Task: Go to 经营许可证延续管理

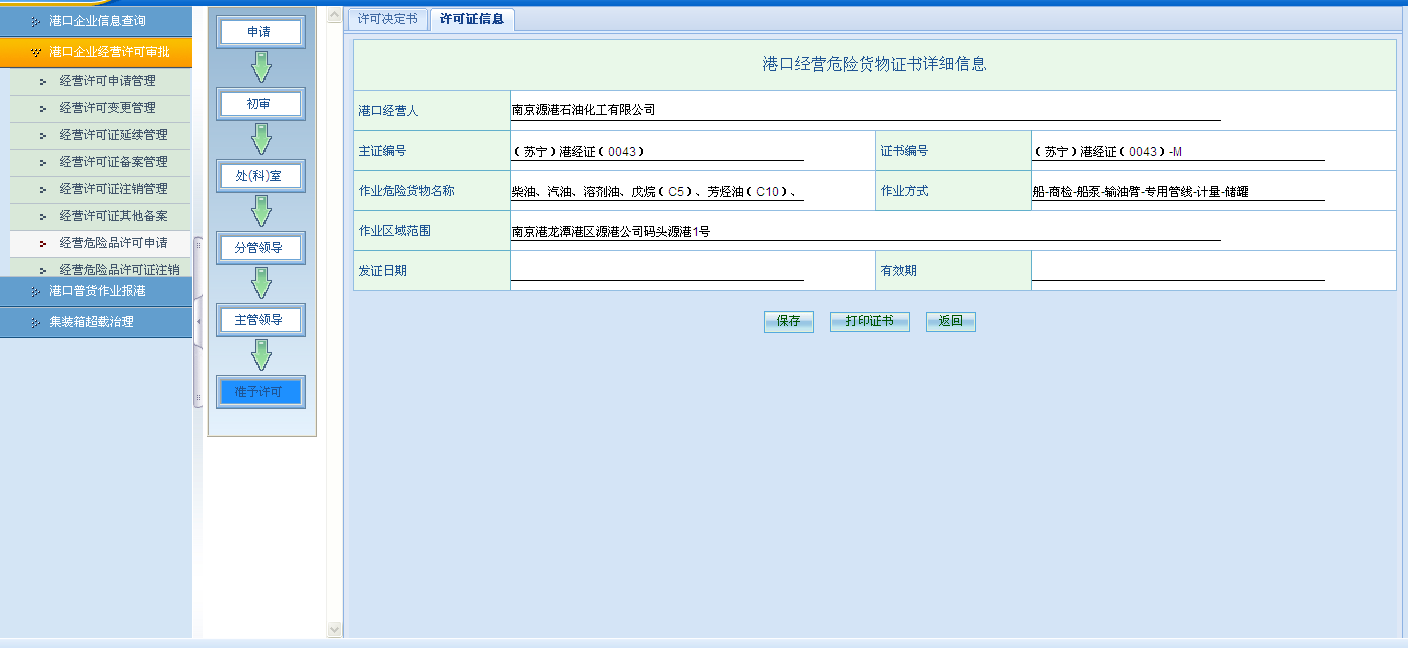Action: click(113, 135)
